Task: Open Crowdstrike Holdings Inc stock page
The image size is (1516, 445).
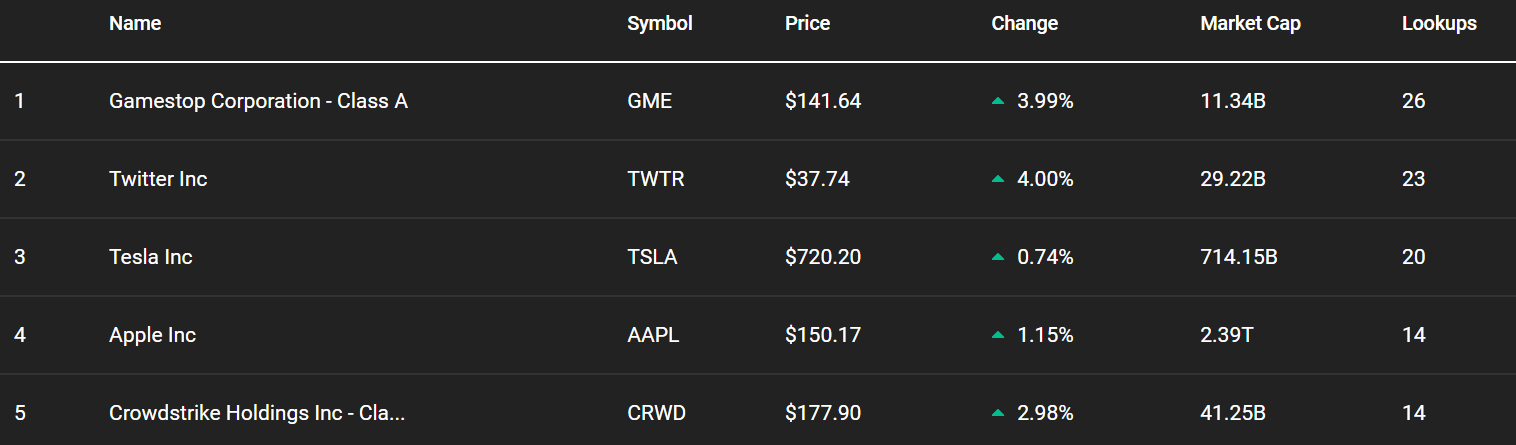Action: (x=257, y=413)
